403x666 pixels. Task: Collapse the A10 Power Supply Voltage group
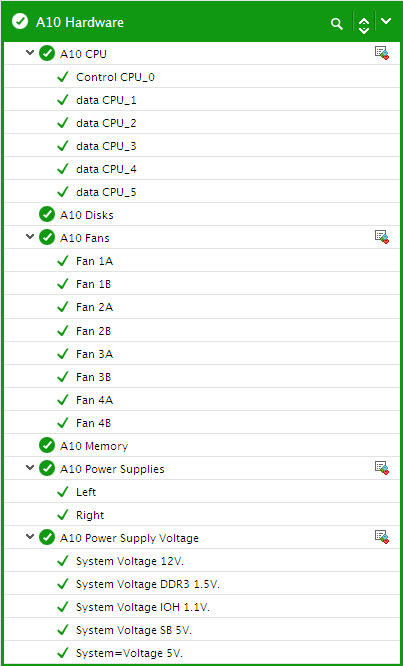pyautogui.click(x=29, y=536)
